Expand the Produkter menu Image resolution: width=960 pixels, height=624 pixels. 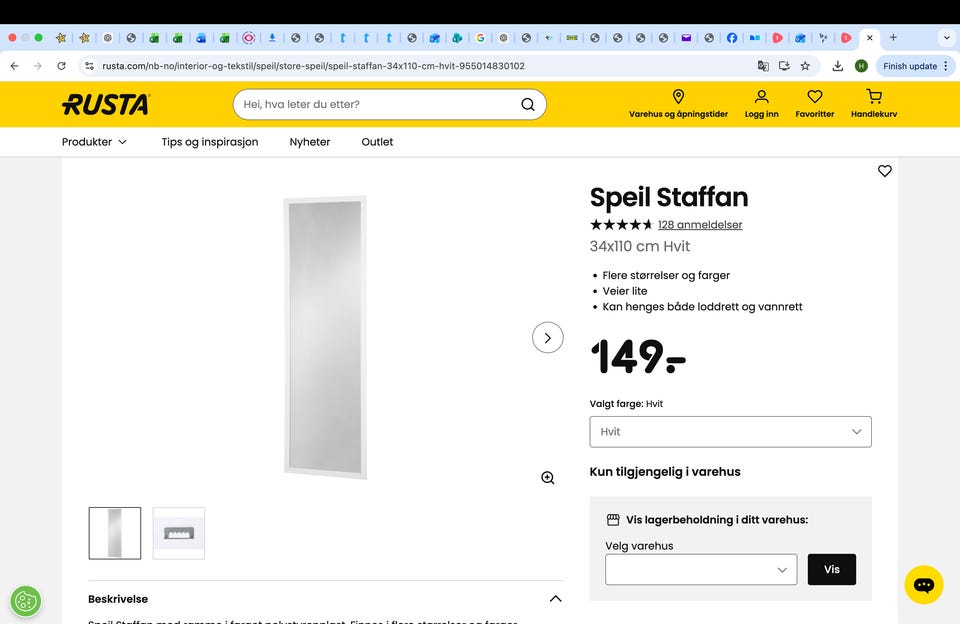94,142
